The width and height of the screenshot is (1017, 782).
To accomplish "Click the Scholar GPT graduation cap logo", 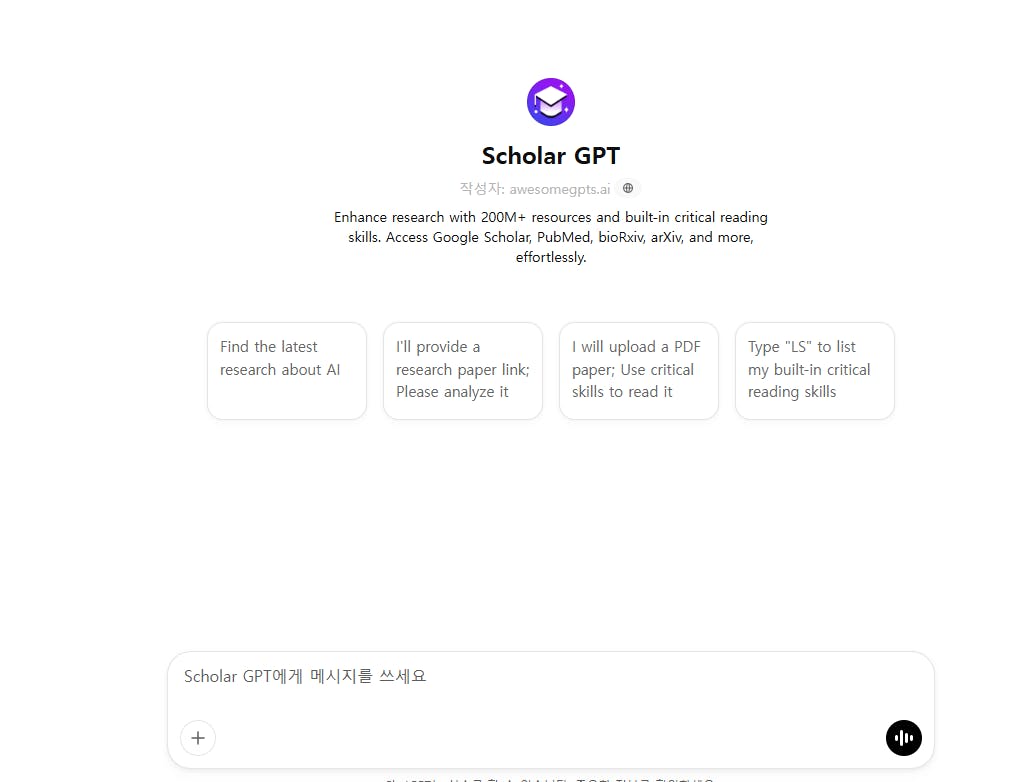I will point(551,102).
